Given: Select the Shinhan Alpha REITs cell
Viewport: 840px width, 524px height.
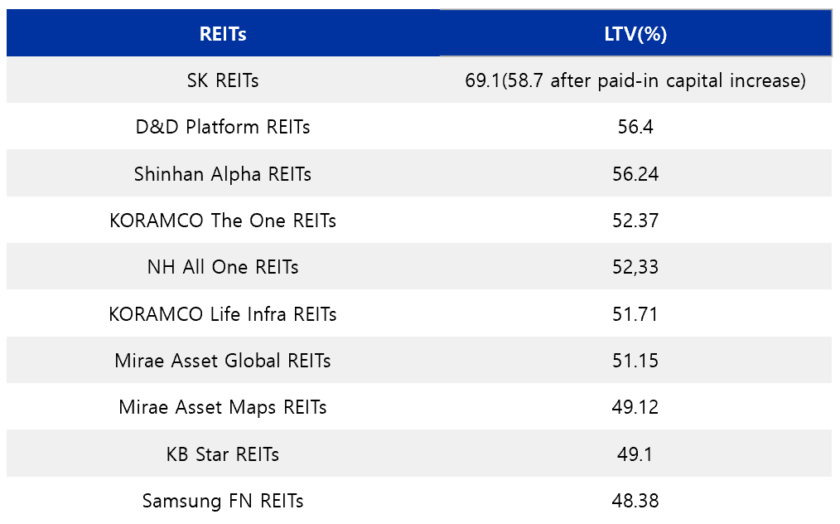Looking at the screenshot, I should point(223,174).
